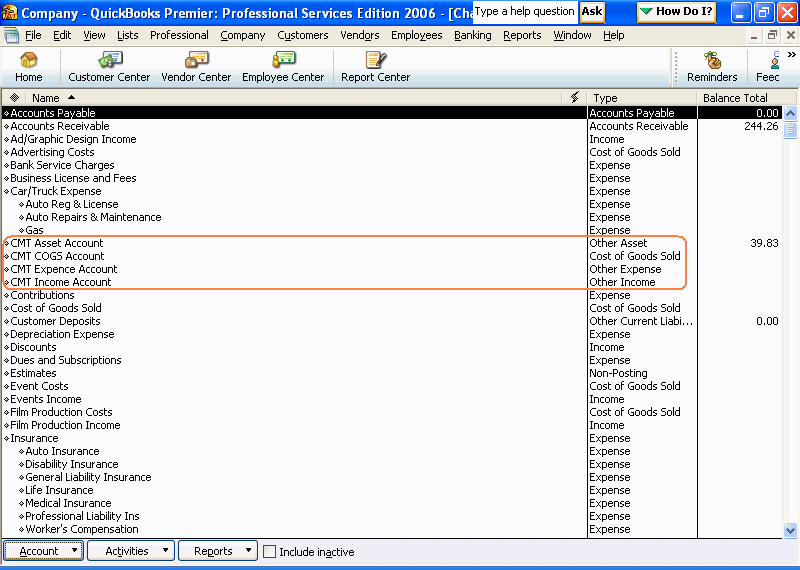Open the Home icon in toolbar
This screenshot has height=570, width=800.
pos(29,67)
